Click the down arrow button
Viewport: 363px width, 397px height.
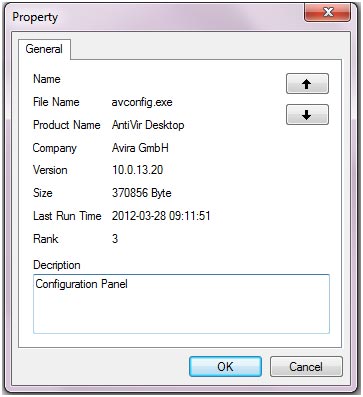pyautogui.click(x=307, y=115)
